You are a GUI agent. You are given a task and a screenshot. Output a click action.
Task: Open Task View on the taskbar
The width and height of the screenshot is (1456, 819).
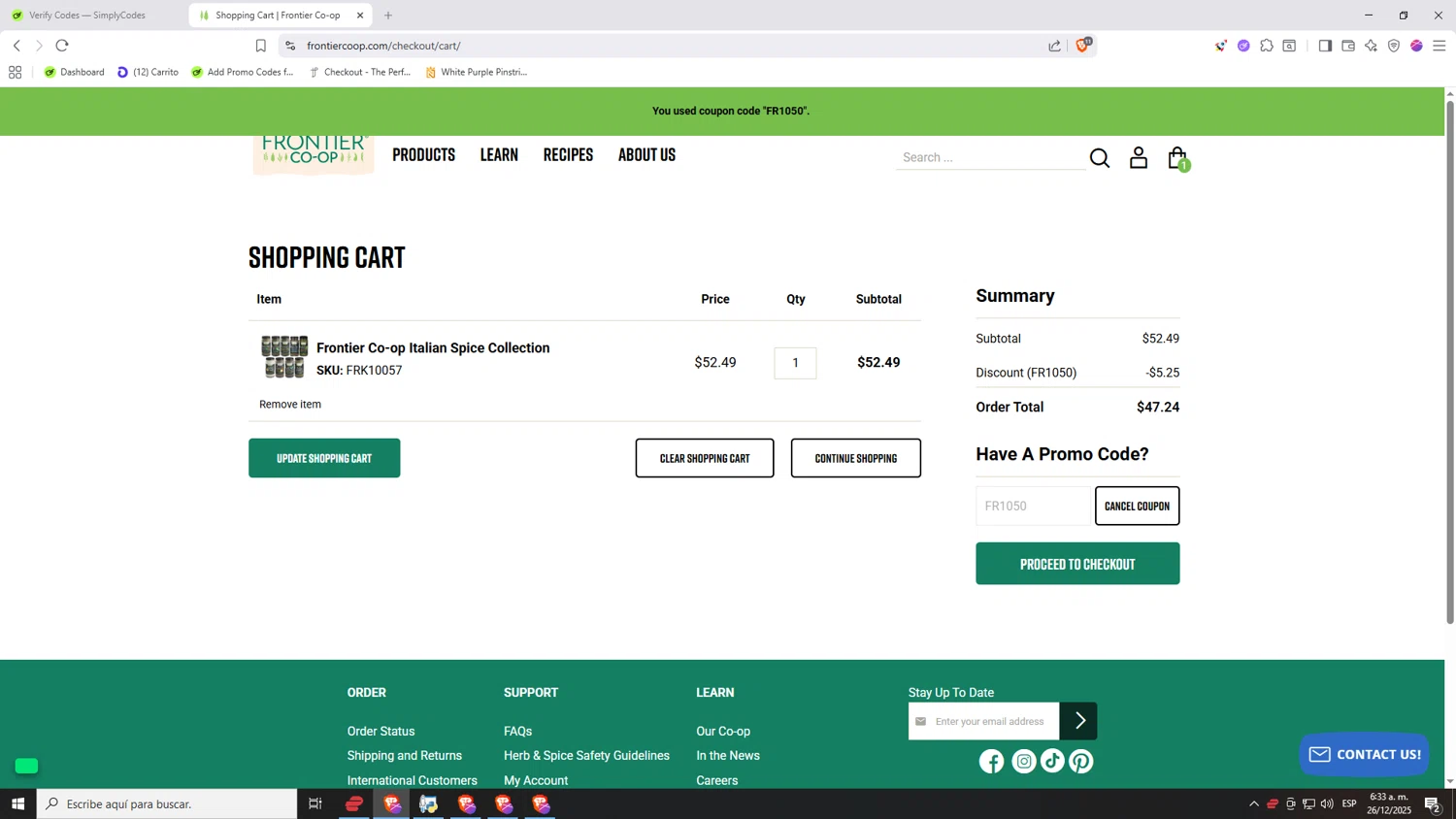315,803
